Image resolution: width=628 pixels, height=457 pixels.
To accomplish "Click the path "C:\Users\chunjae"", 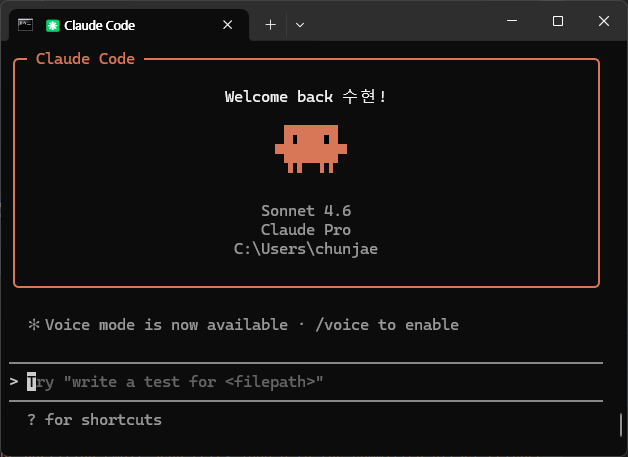I will [x=306, y=249].
